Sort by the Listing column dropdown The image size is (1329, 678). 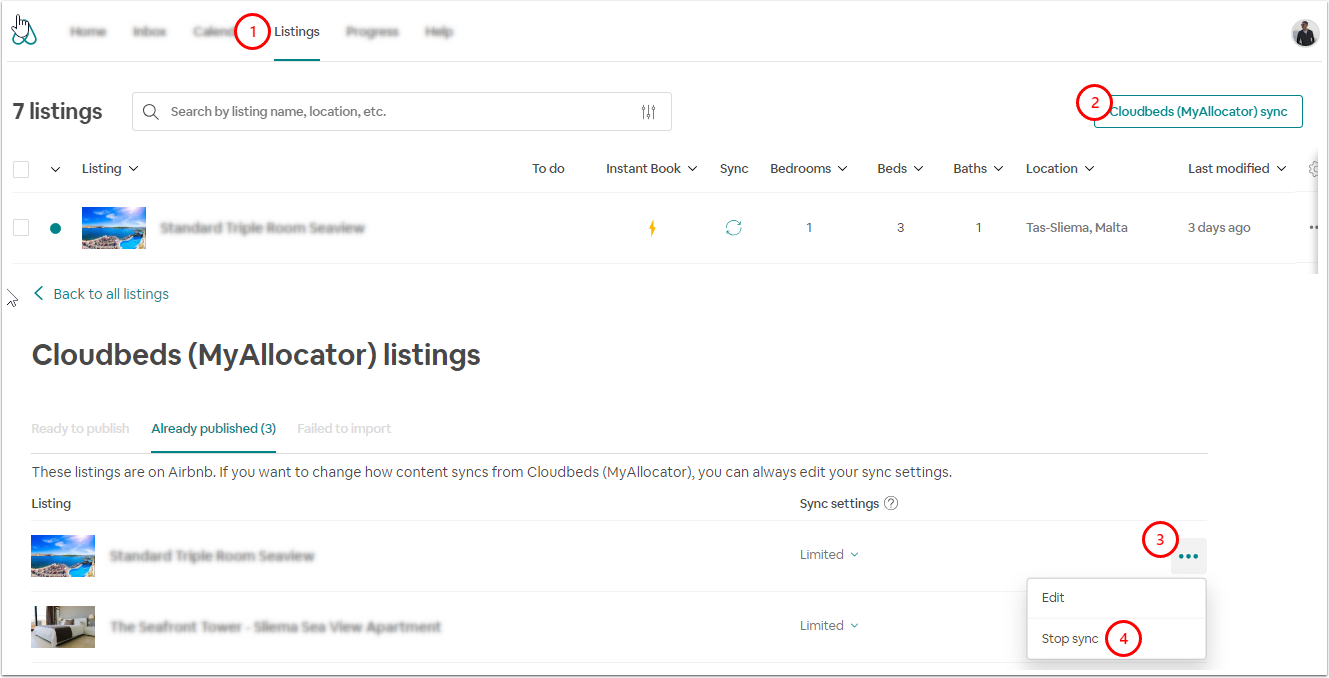click(110, 169)
